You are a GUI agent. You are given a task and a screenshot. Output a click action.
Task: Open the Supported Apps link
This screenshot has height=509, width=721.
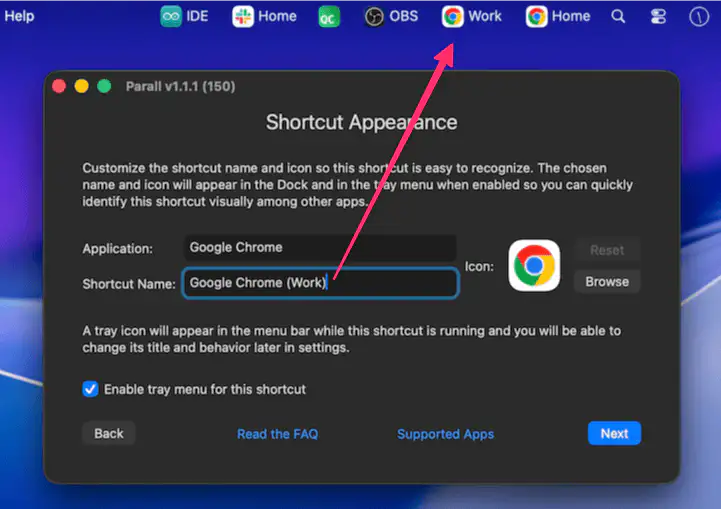click(445, 434)
